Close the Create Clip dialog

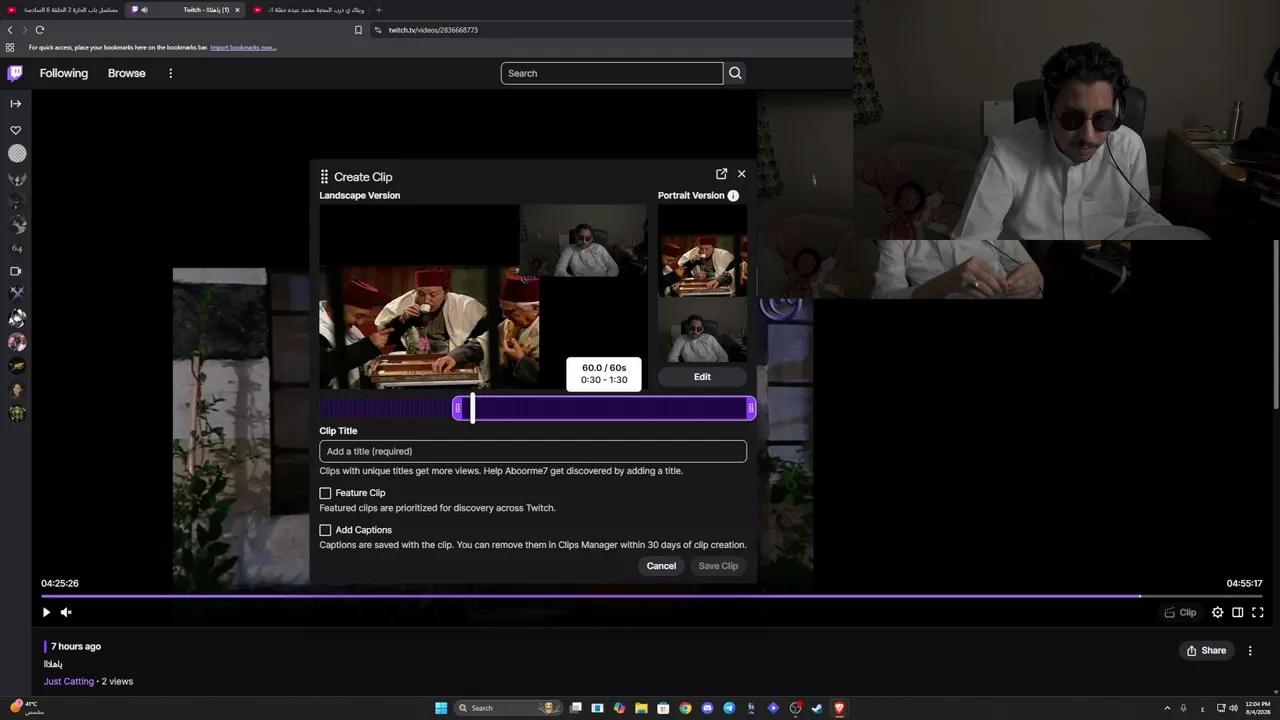click(x=741, y=174)
